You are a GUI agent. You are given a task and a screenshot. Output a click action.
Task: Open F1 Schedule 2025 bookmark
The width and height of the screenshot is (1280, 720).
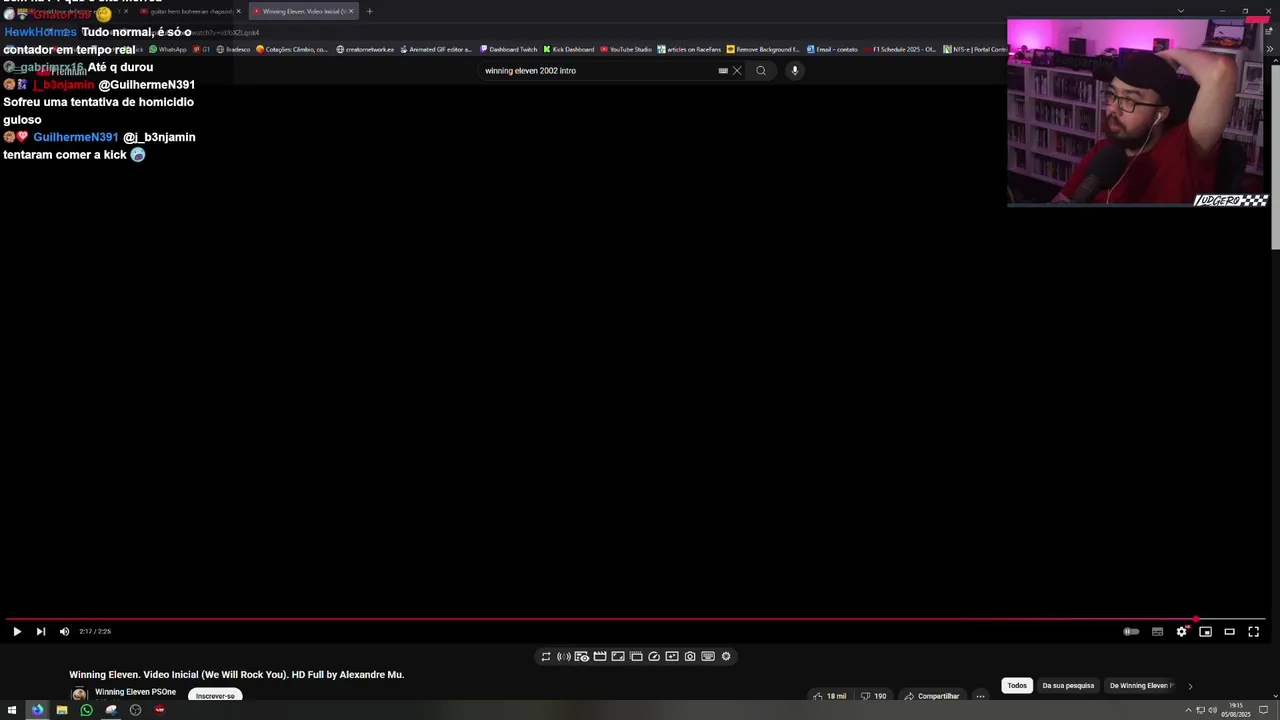(x=900, y=49)
